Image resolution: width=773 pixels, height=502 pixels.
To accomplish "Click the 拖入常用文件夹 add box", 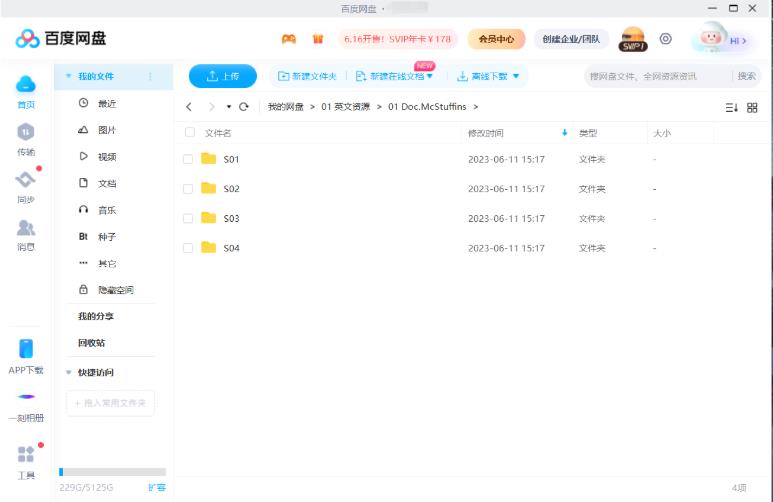I will (x=110, y=403).
